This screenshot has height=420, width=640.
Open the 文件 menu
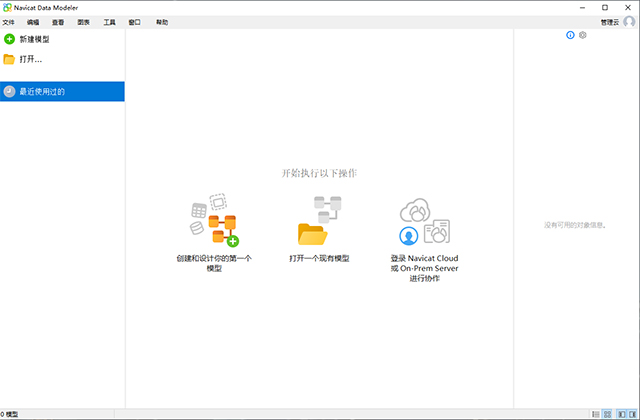[x=9, y=22]
